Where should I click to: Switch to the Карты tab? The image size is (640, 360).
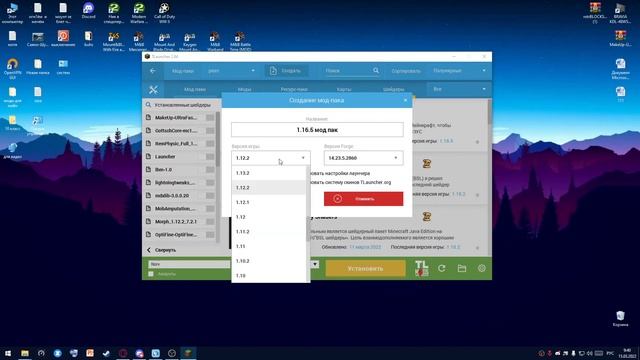click(x=344, y=89)
